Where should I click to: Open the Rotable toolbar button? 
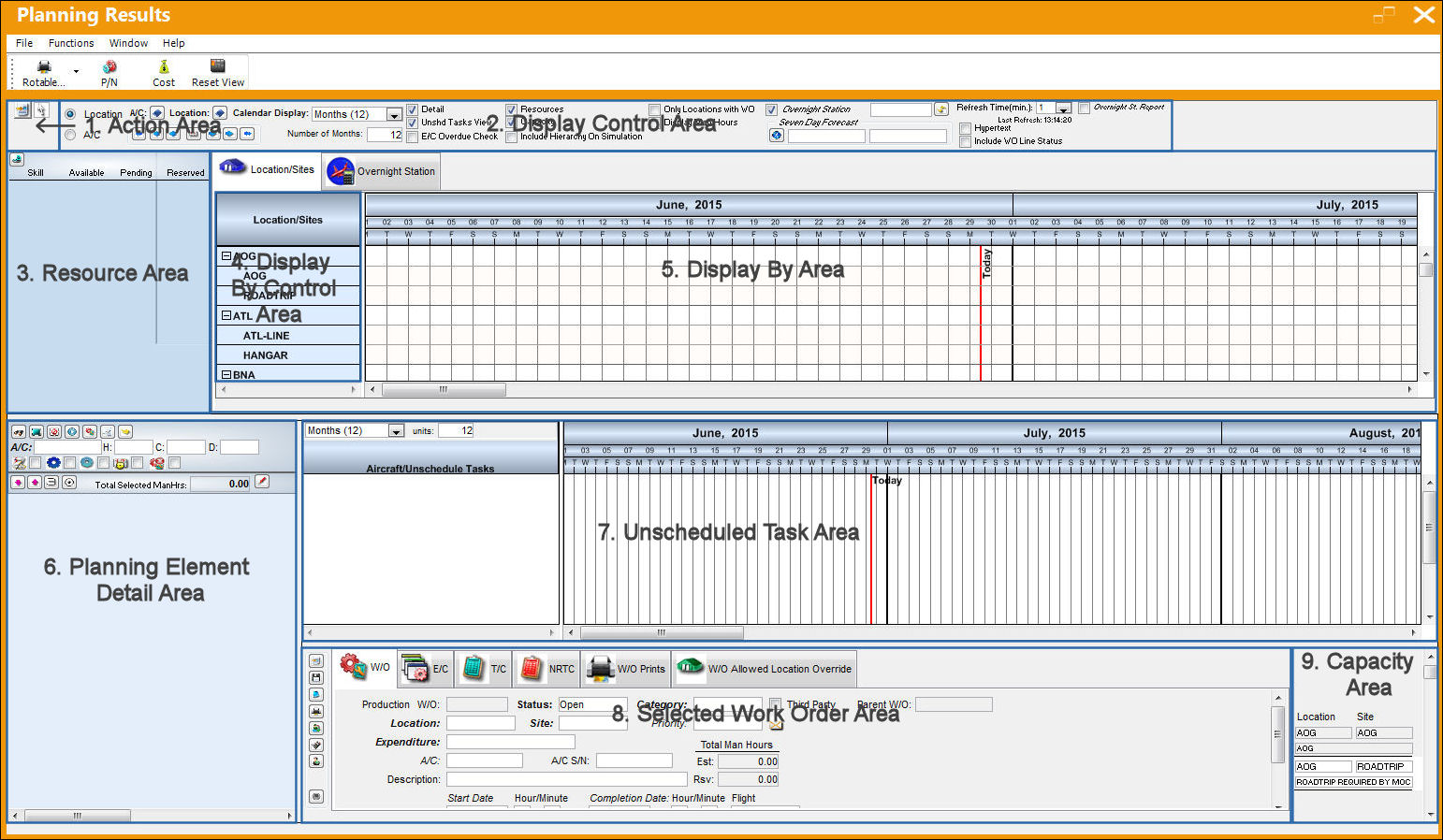pyautogui.click(x=43, y=73)
